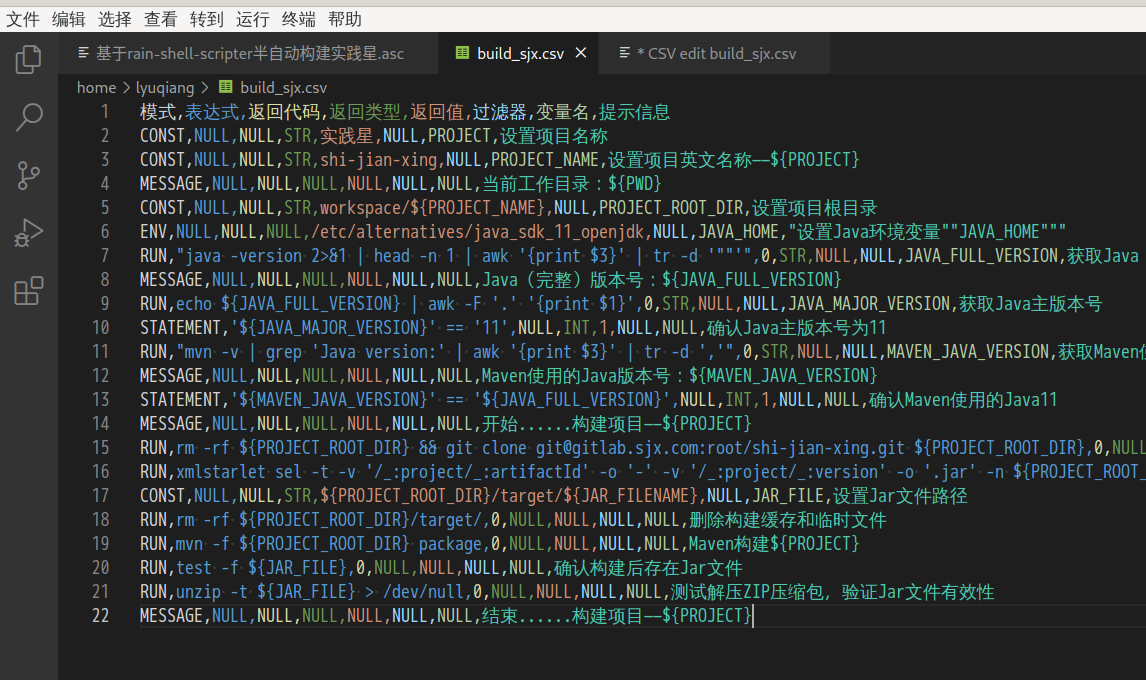Open the 终端 menu
The image size is (1146, 680).
[298, 19]
